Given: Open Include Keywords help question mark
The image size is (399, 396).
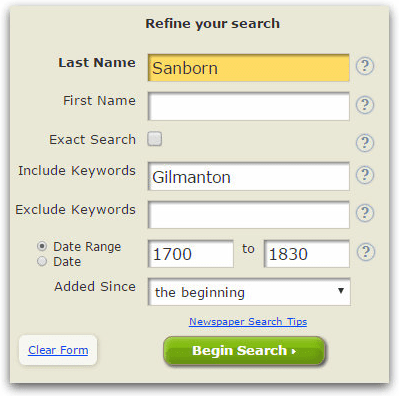Looking at the screenshot, I should click(x=365, y=175).
